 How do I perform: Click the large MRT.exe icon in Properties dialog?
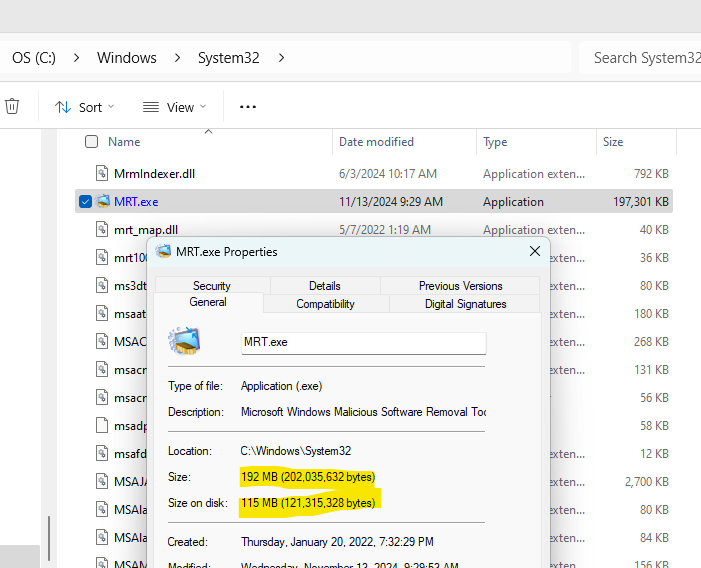(x=184, y=341)
